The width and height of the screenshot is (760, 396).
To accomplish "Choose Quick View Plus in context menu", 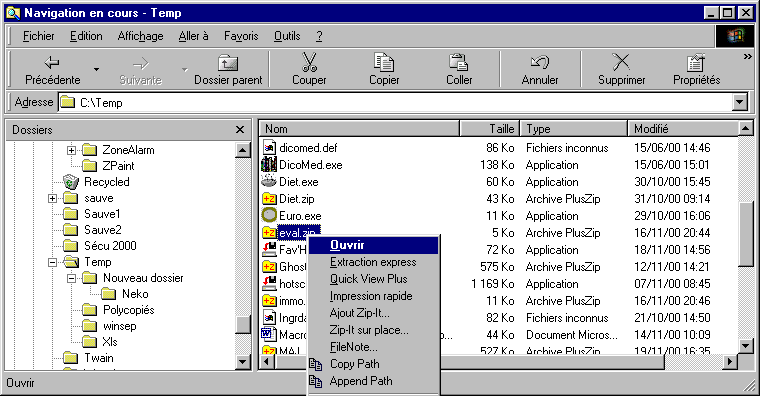I will [373, 279].
